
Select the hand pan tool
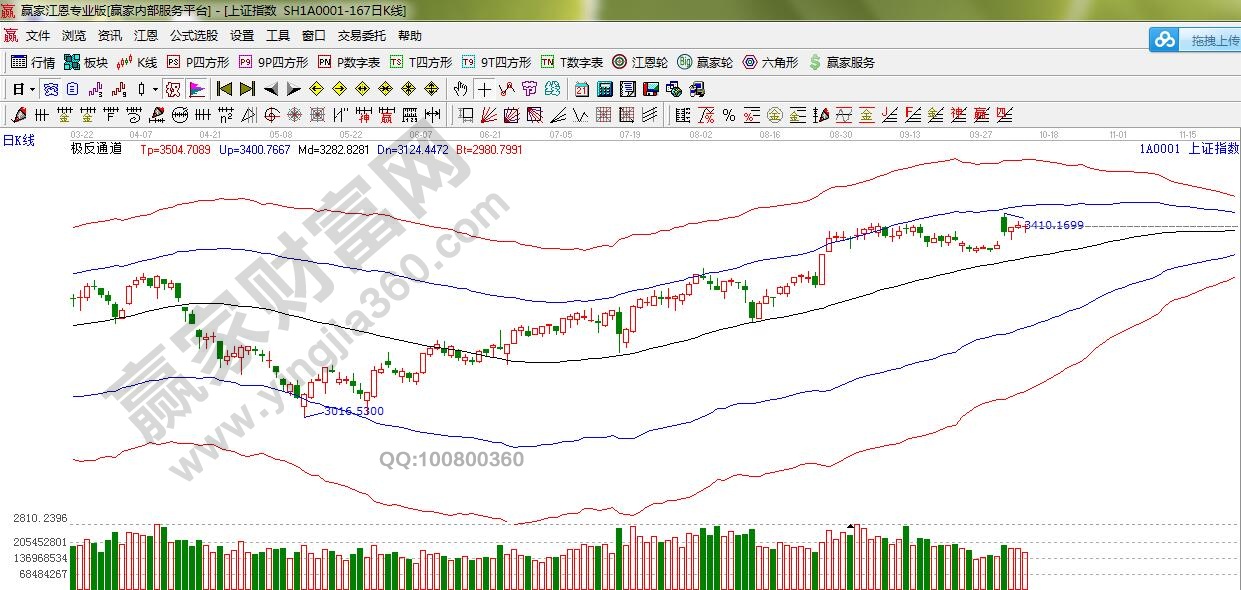click(460, 89)
